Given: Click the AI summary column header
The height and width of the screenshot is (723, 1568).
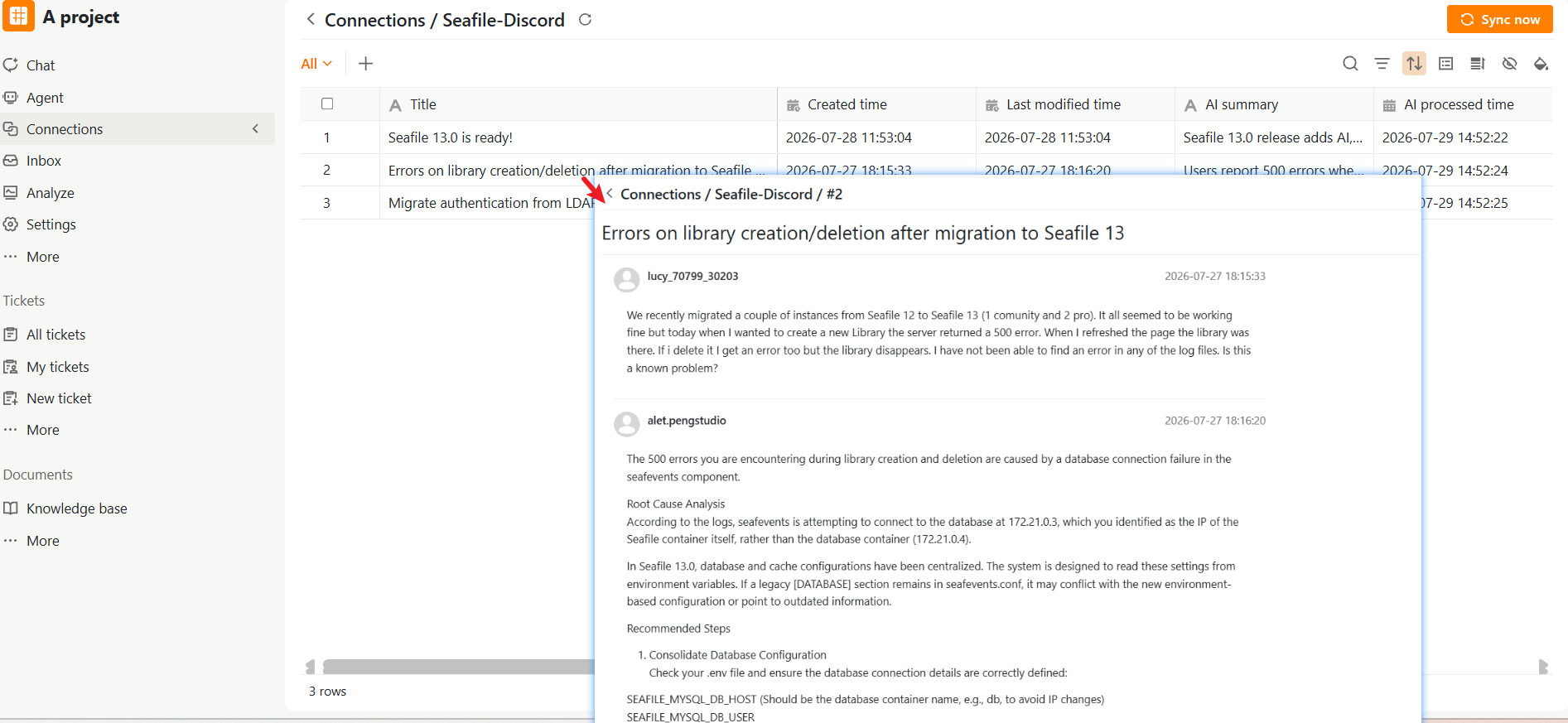Looking at the screenshot, I should pos(1274,104).
